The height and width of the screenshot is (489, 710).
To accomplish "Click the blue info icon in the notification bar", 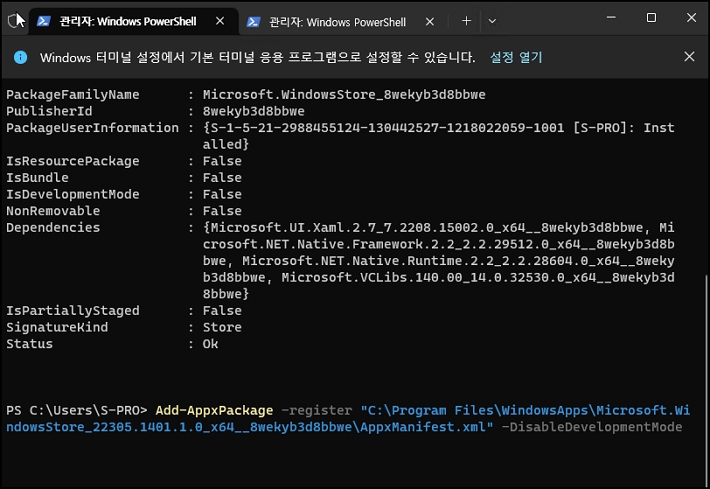I will (x=20, y=58).
